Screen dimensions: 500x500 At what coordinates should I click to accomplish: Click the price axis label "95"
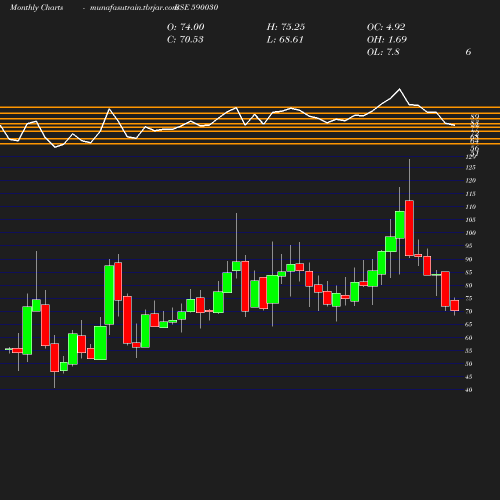469,246
